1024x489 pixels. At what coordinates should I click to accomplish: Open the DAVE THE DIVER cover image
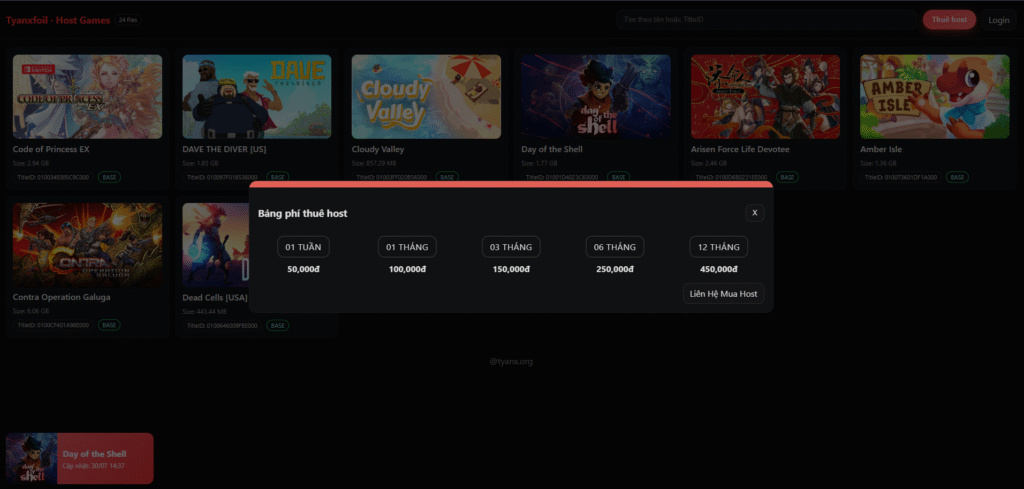pyautogui.click(x=257, y=96)
